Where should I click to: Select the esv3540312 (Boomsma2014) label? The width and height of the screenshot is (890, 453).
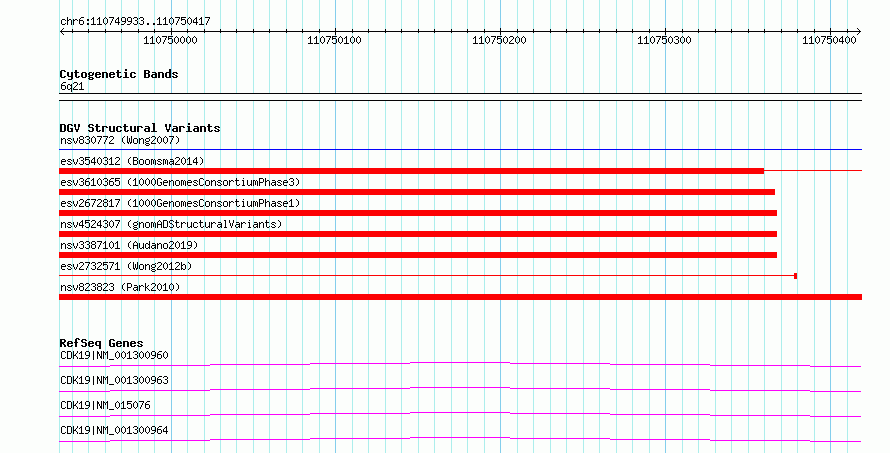pos(132,161)
